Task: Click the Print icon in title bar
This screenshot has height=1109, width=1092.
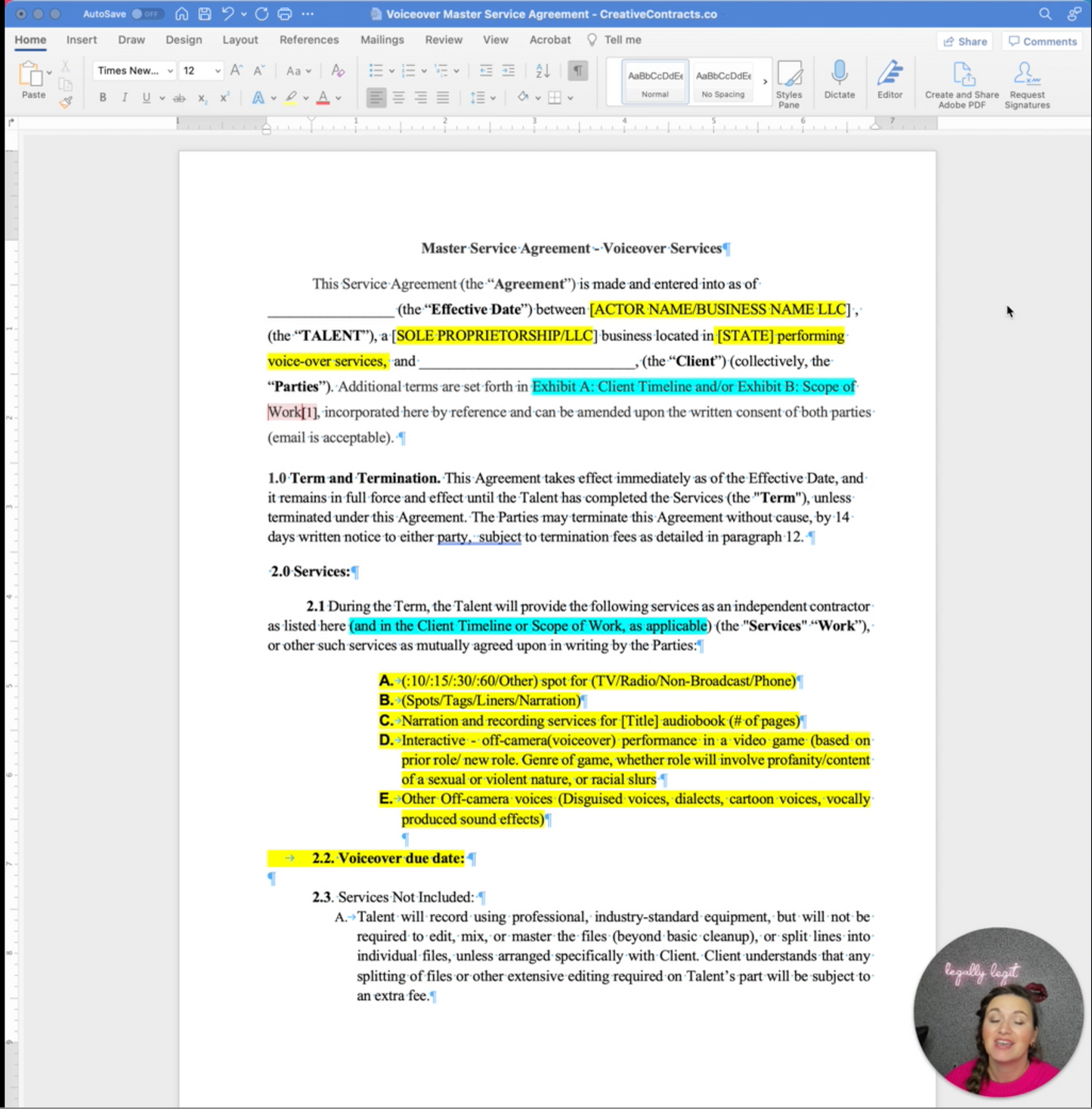Action: [x=284, y=14]
